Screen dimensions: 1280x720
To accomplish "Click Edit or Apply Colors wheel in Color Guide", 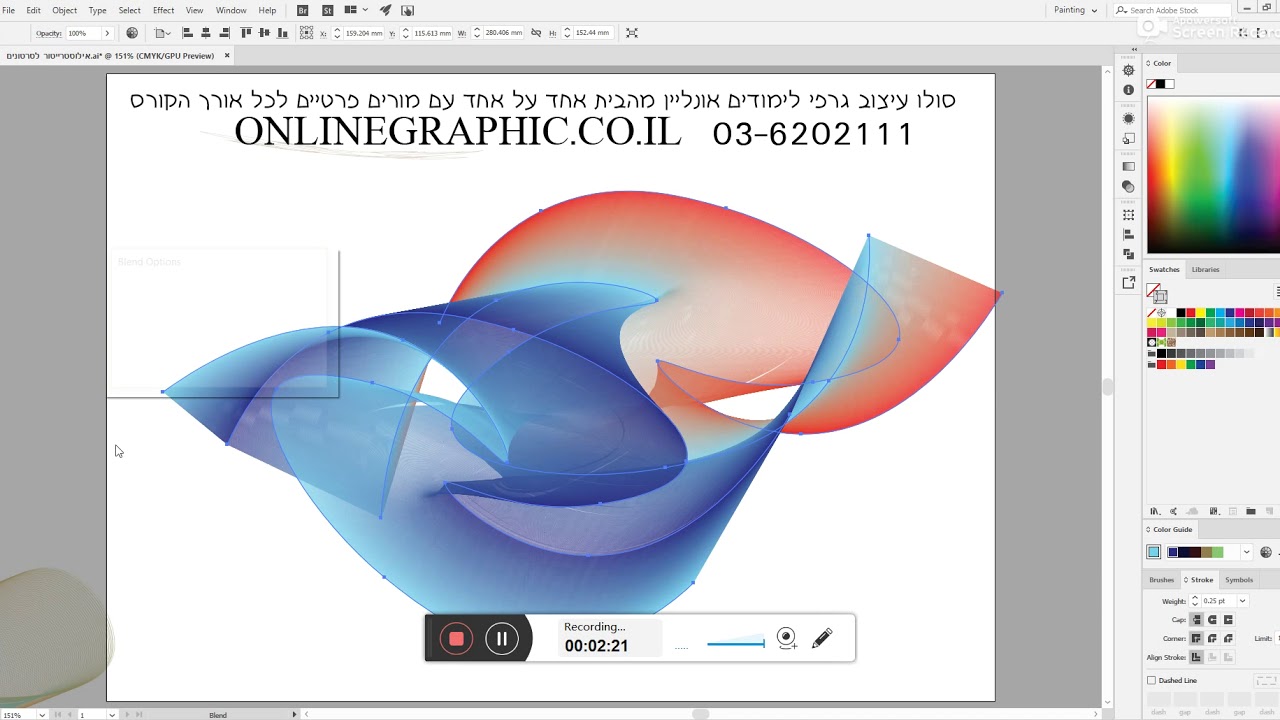I will 1266,552.
